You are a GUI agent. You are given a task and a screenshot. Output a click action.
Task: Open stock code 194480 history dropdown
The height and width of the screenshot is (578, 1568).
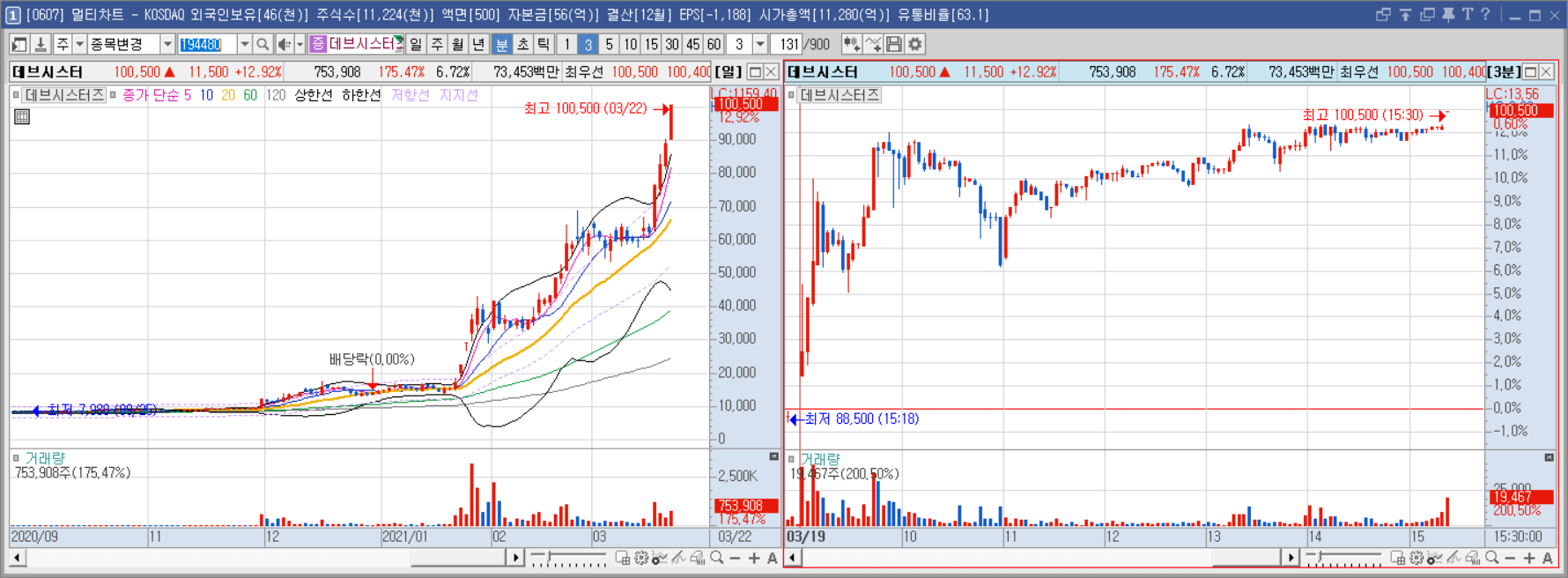click(x=244, y=44)
